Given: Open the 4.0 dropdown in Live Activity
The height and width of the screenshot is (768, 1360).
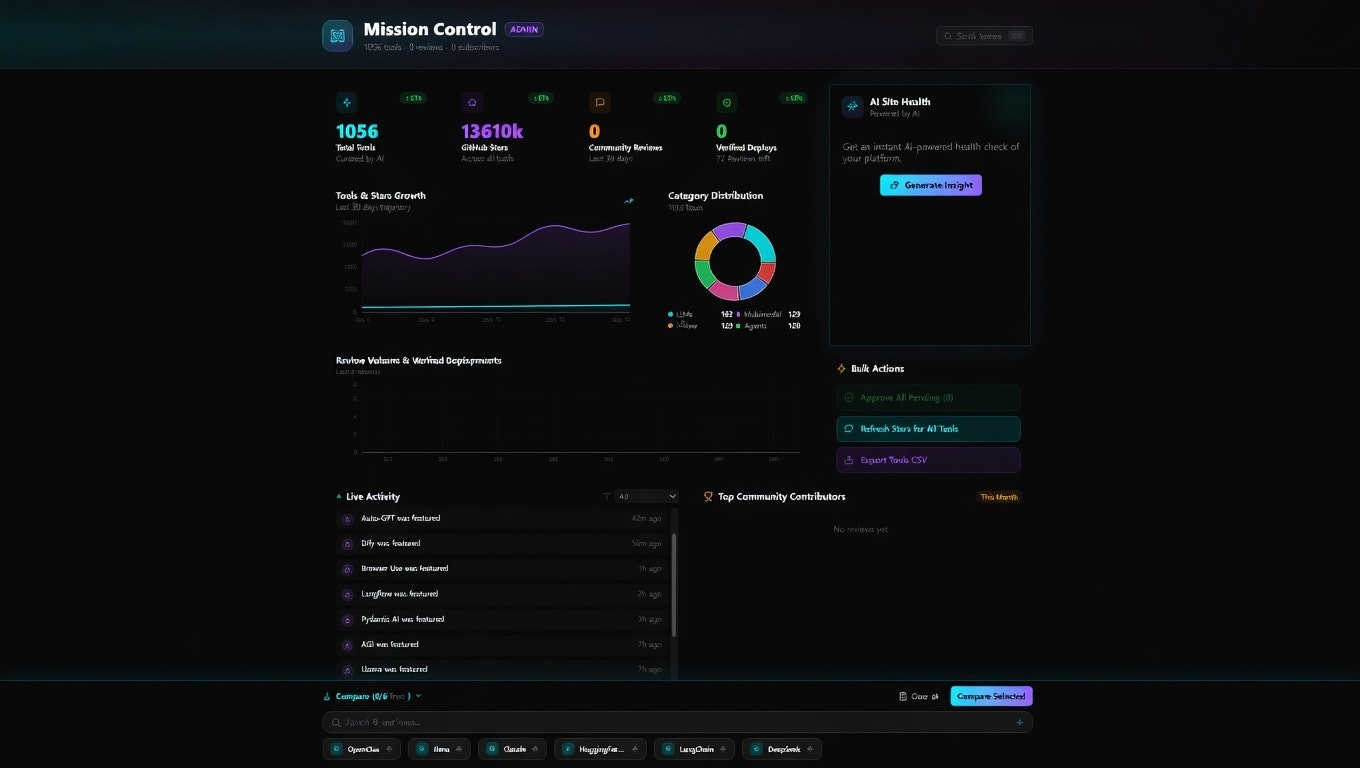Looking at the screenshot, I should (646, 496).
